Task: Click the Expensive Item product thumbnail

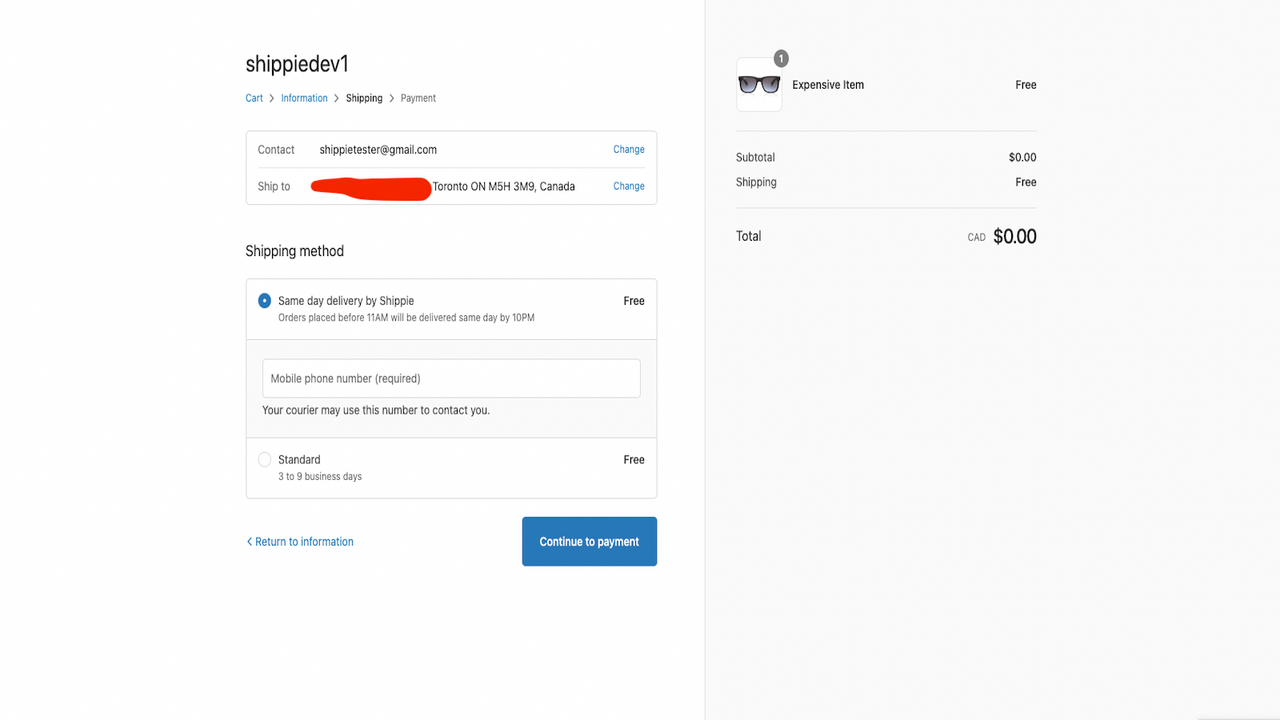Action: (x=759, y=85)
